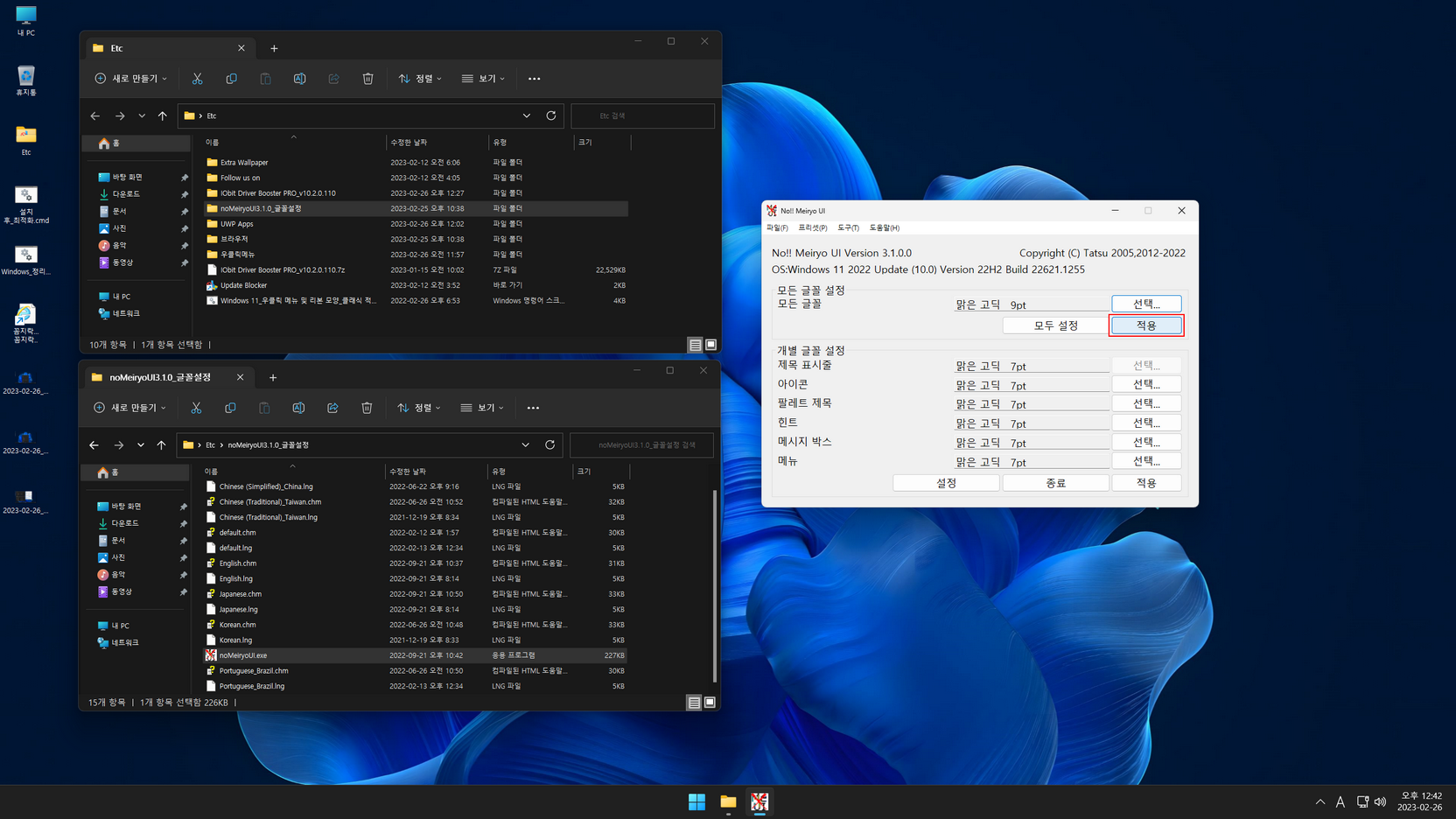Open the 도움말(H) menu in No!! Meiryo UI

pos(885,227)
